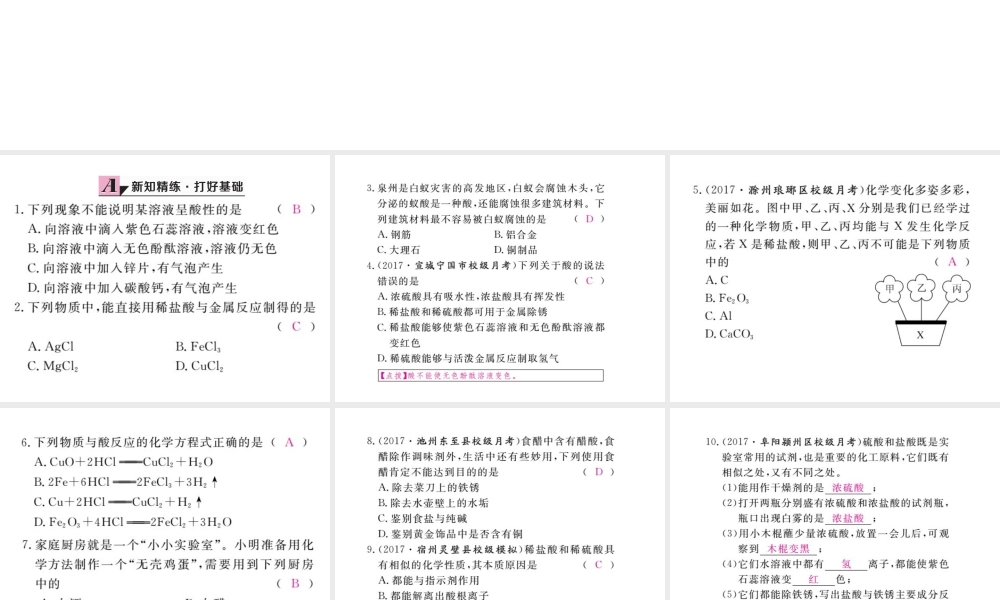Screen dimensions: 1000x600
Task: Open the slide with questions 1 and 2
Action: pos(165,278)
